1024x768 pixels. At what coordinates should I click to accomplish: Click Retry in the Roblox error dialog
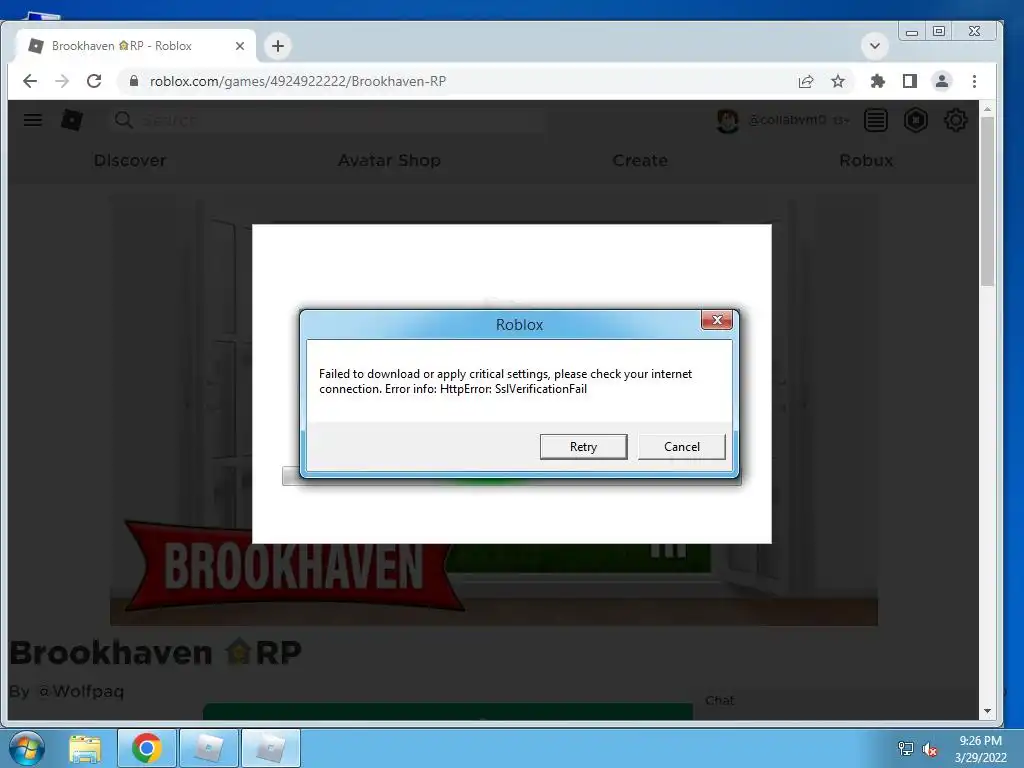[x=583, y=447]
